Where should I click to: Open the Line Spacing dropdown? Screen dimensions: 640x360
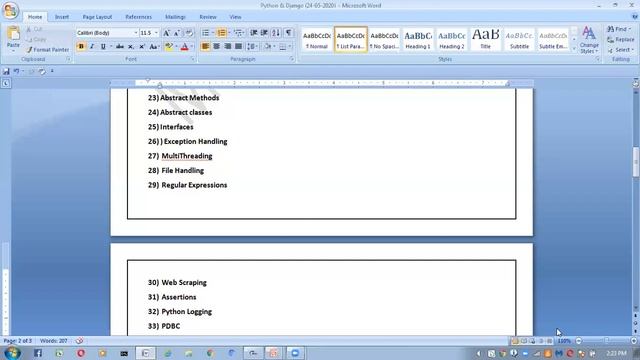252,47
